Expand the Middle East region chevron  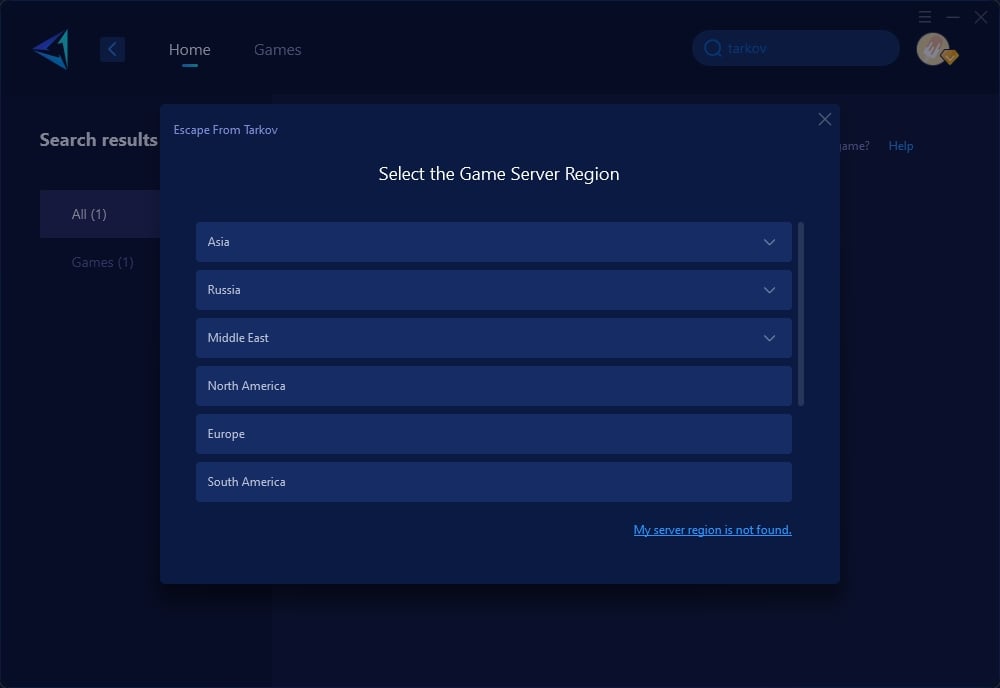769,338
